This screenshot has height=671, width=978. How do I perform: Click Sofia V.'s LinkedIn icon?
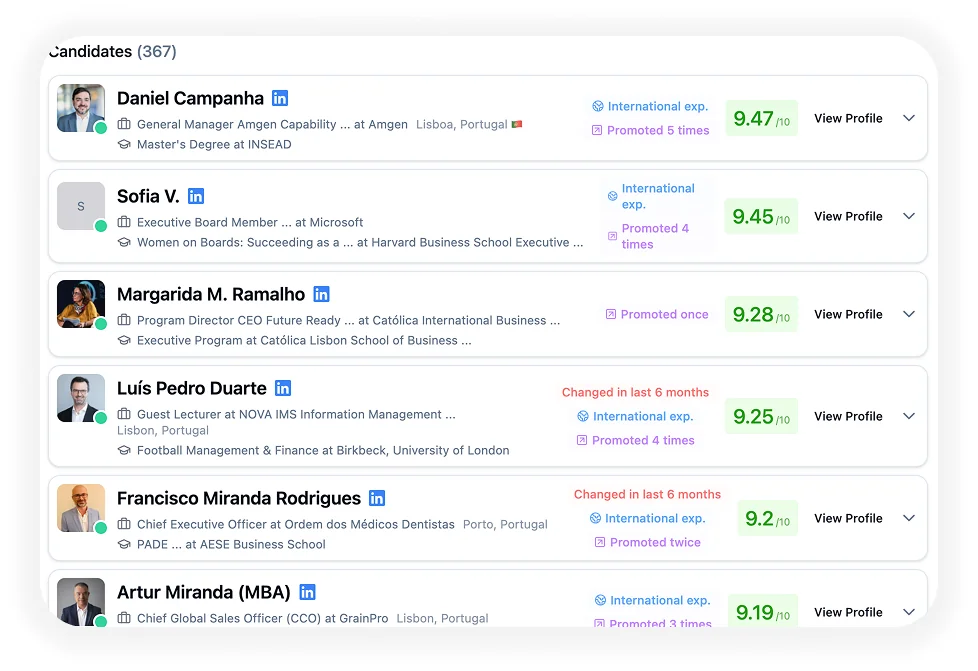click(196, 196)
